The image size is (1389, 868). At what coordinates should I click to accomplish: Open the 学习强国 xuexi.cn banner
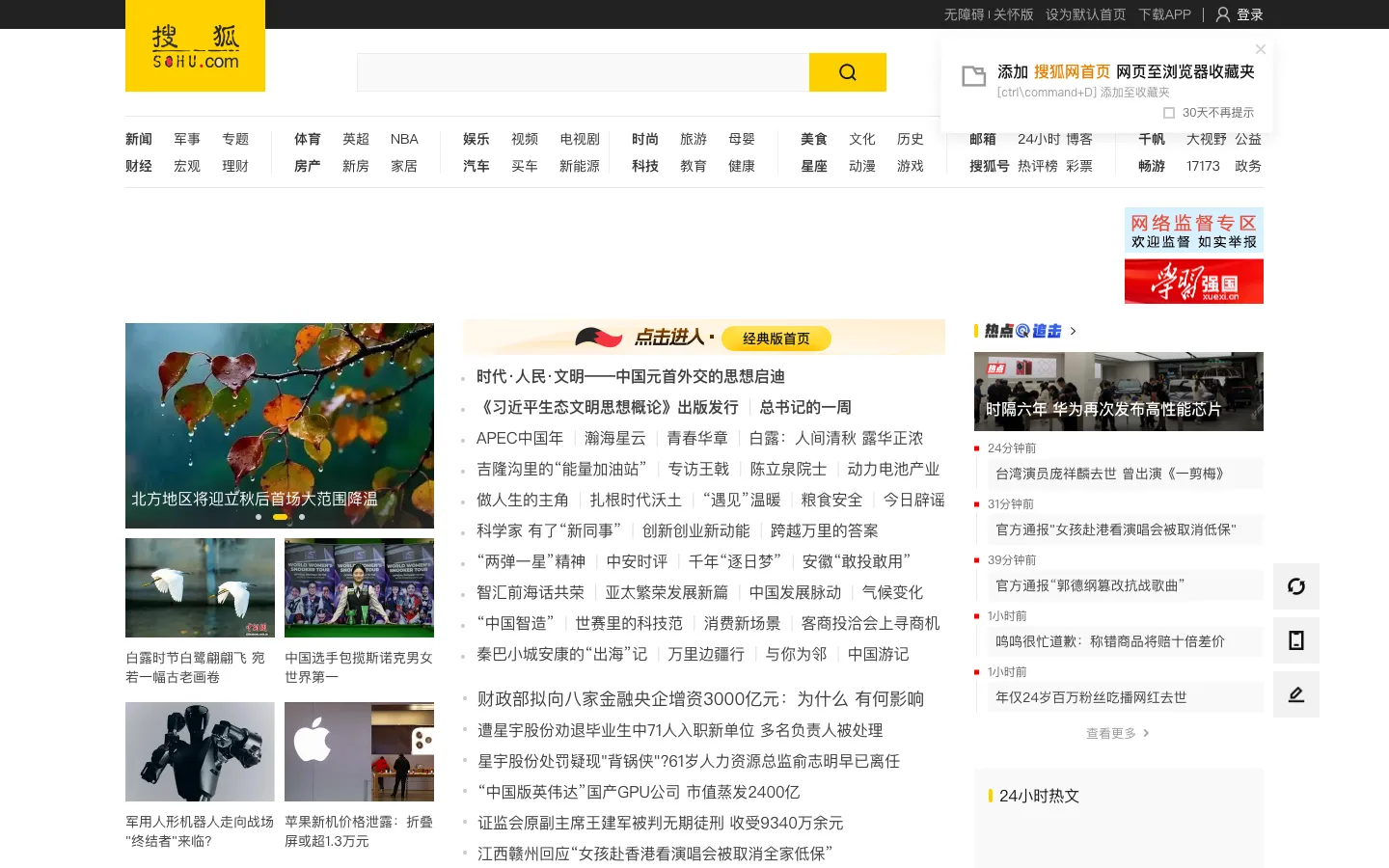tap(1194, 282)
